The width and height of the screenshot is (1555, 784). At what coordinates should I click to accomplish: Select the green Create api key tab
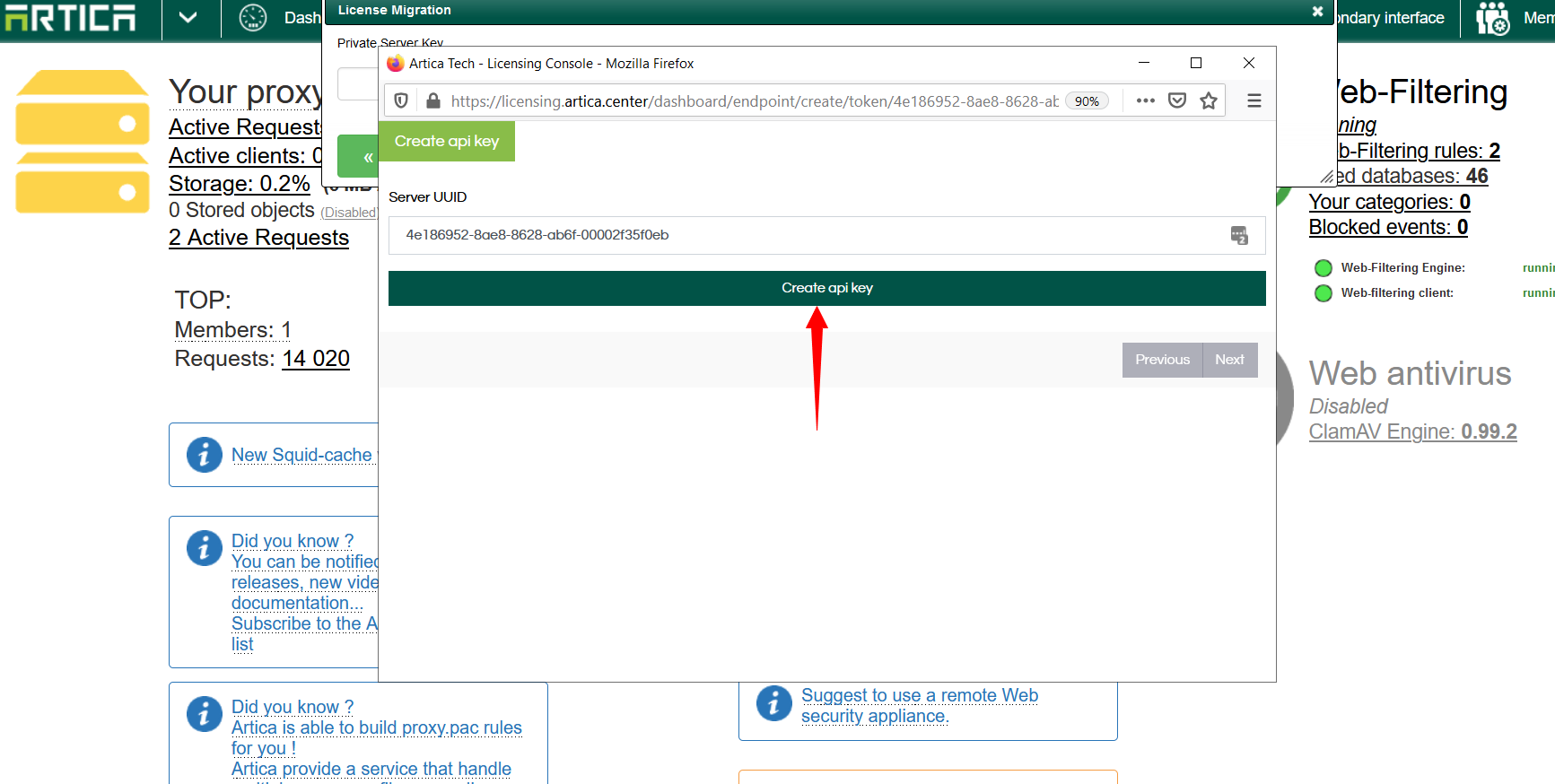tap(447, 142)
